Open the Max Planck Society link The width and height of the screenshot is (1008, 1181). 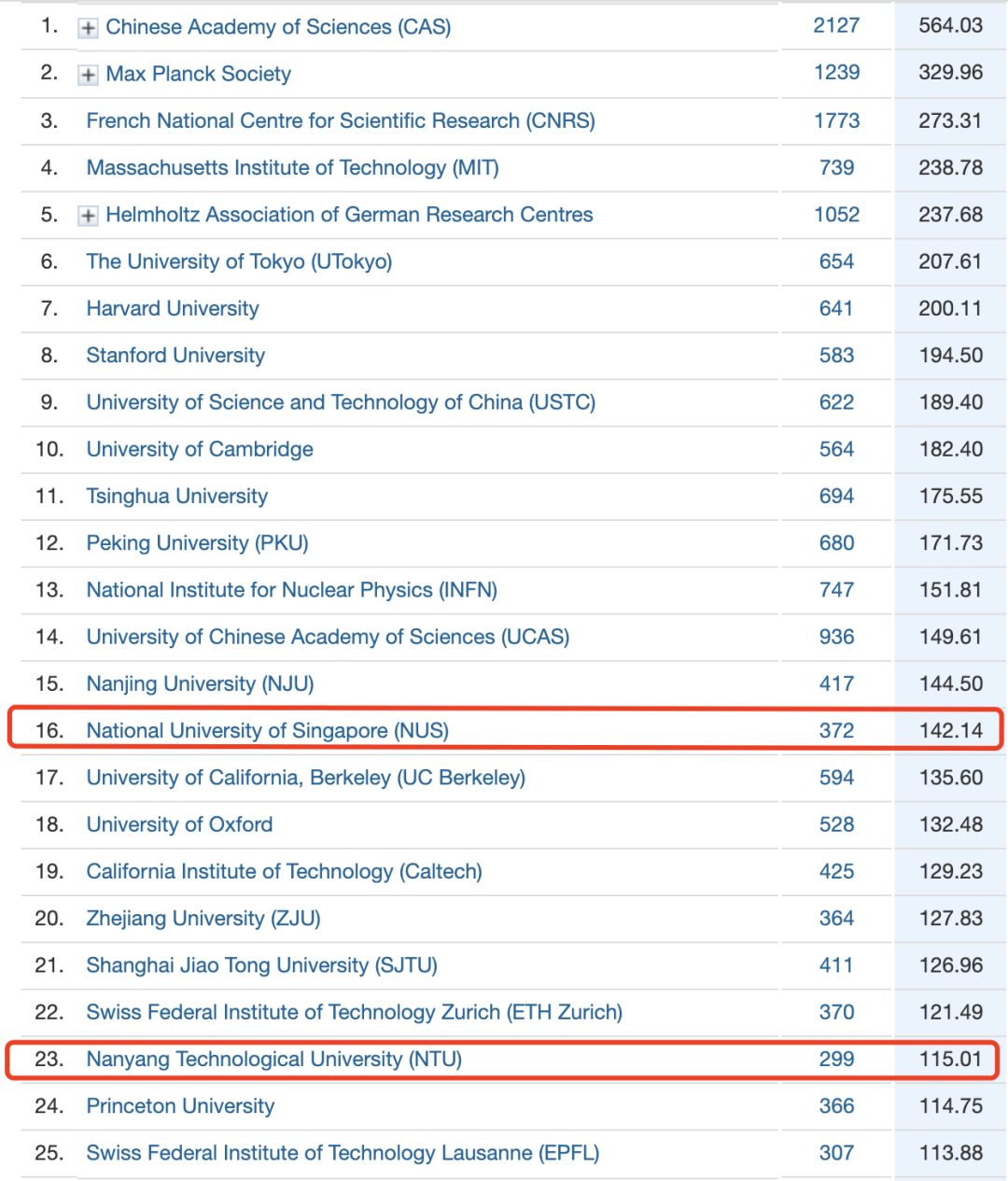coord(198,74)
